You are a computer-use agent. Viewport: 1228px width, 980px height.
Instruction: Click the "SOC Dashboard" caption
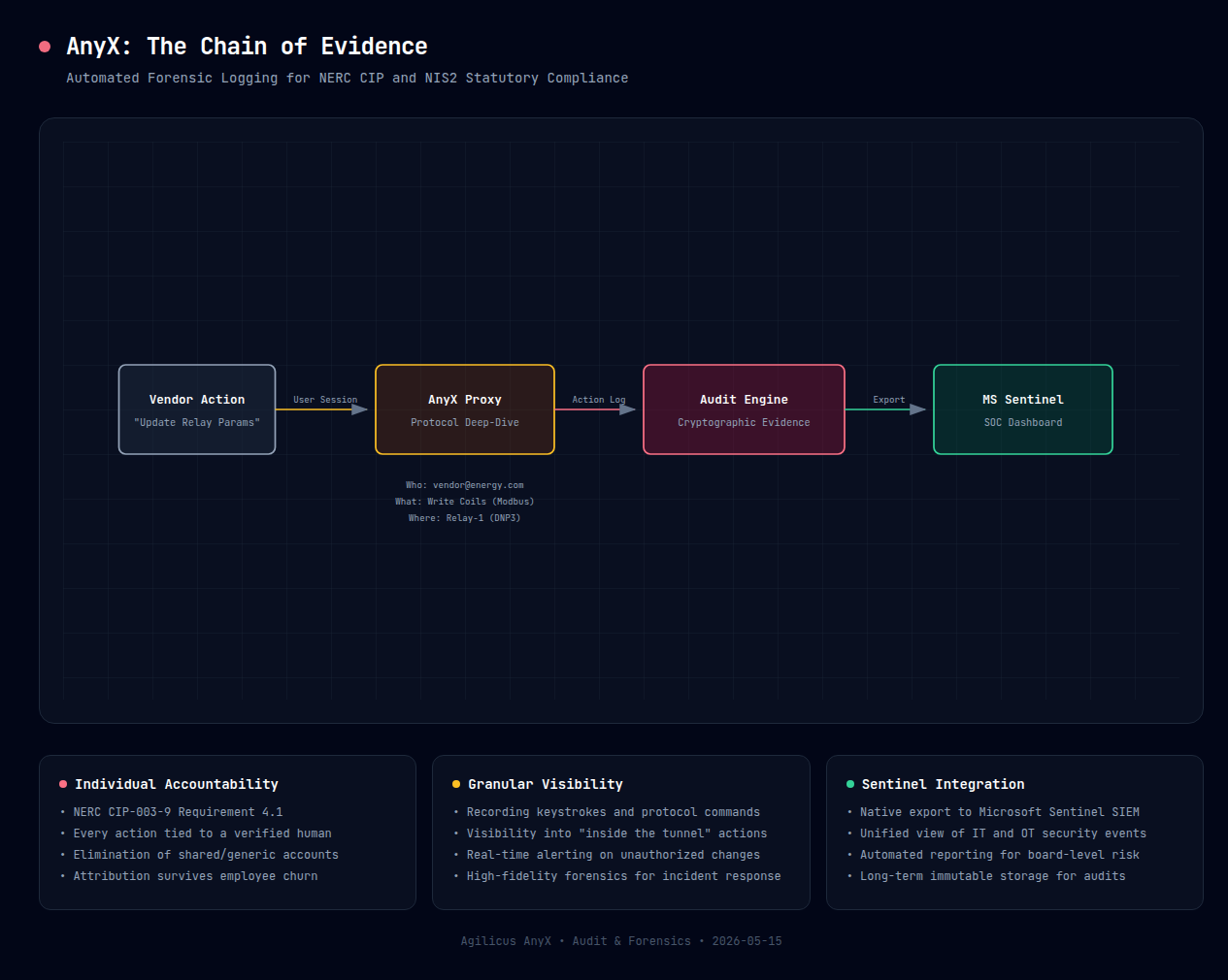(x=1023, y=423)
